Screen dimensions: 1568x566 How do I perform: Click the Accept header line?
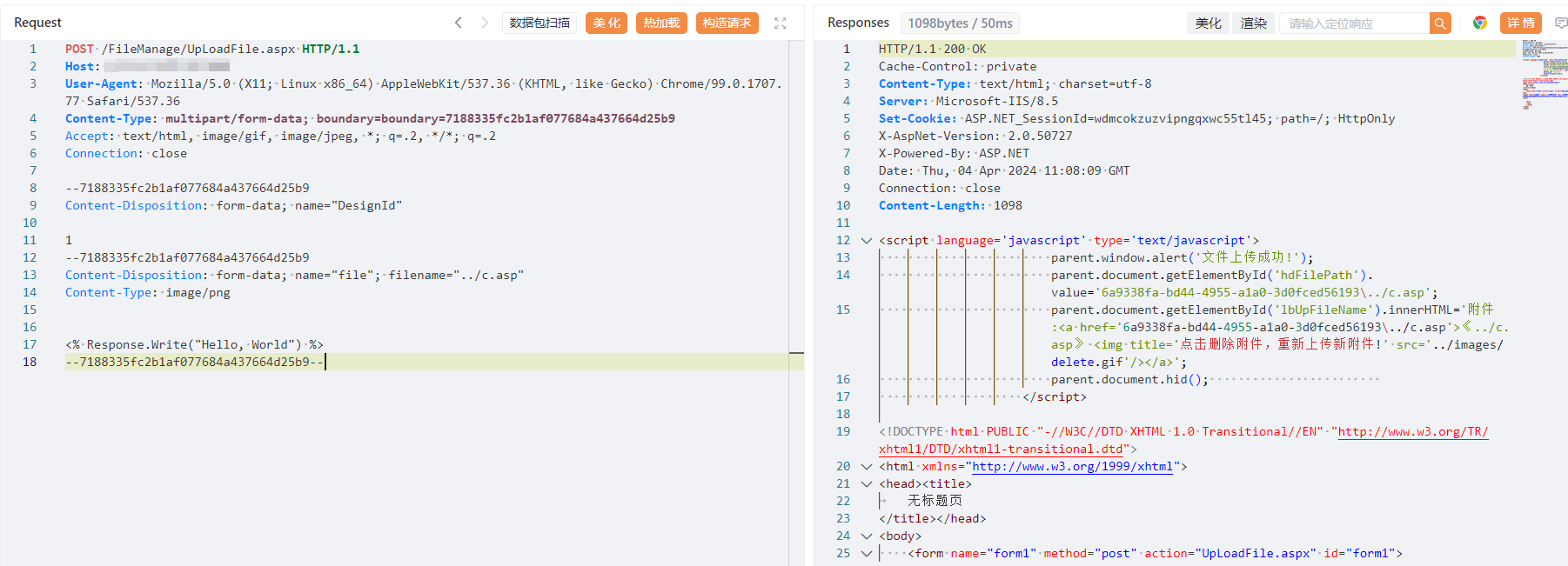point(280,137)
